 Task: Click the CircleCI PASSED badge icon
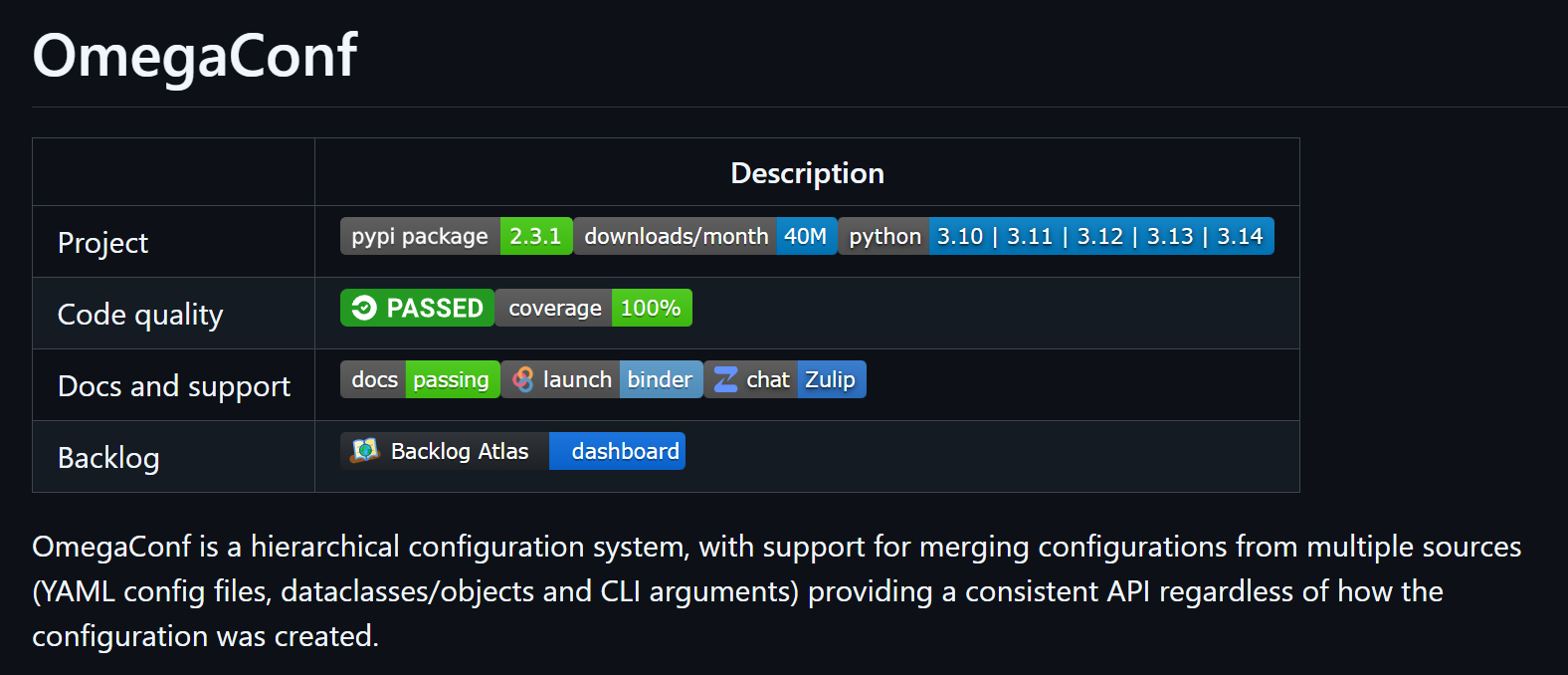click(x=364, y=308)
